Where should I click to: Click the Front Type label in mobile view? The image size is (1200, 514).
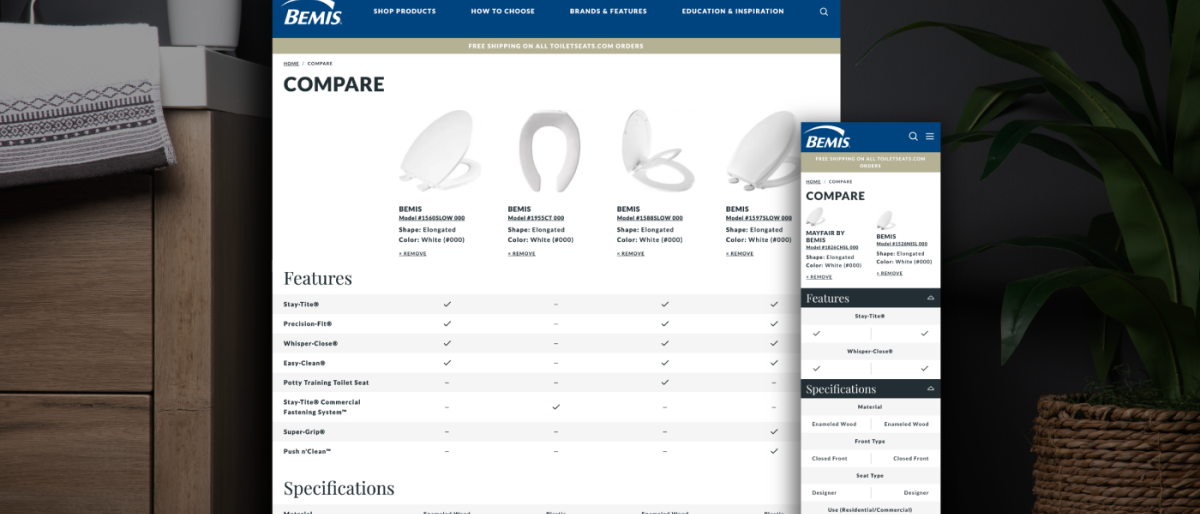click(x=871, y=441)
